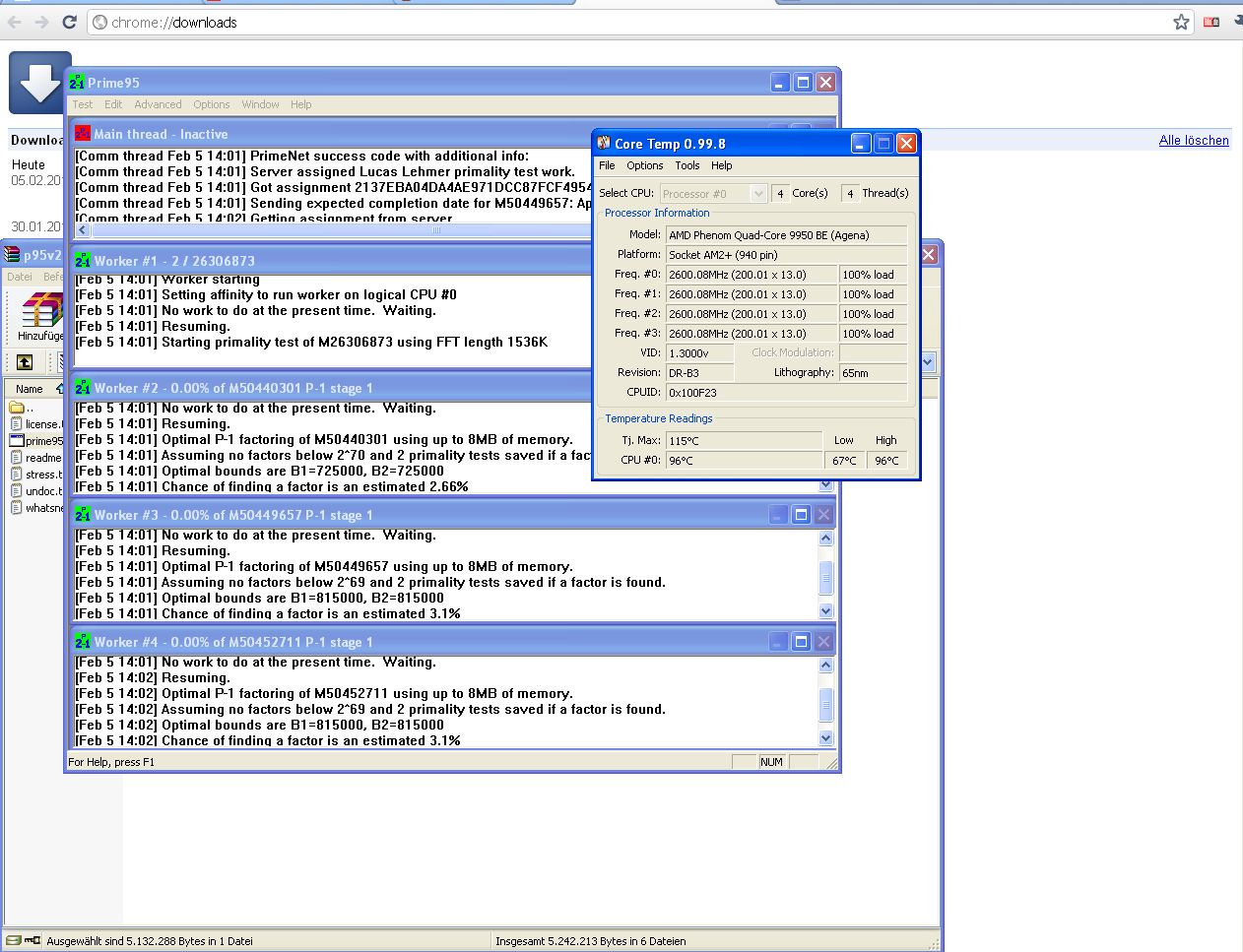The image size is (1243, 952).
Task: Open Prime95 Options menu
Action: [212, 104]
